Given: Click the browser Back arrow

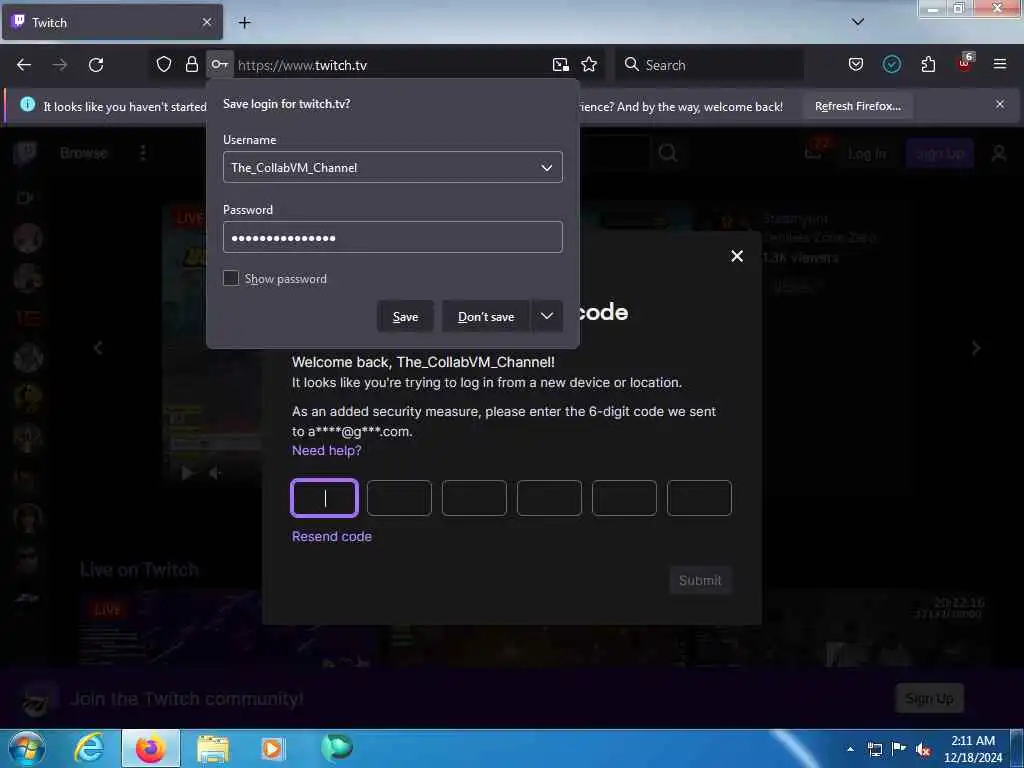Looking at the screenshot, I should coord(24,65).
